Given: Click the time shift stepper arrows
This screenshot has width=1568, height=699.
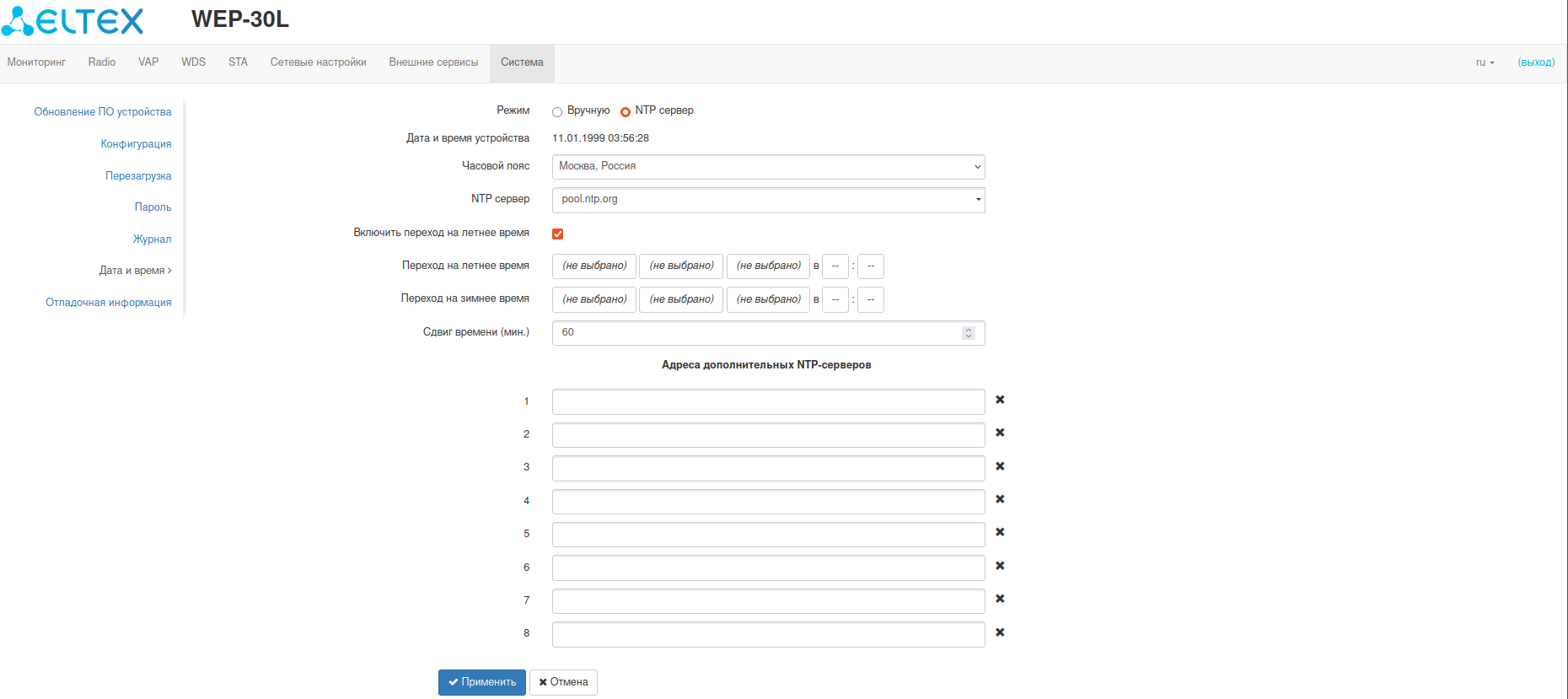Looking at the screenshot, I should click(x=969, y=333).
